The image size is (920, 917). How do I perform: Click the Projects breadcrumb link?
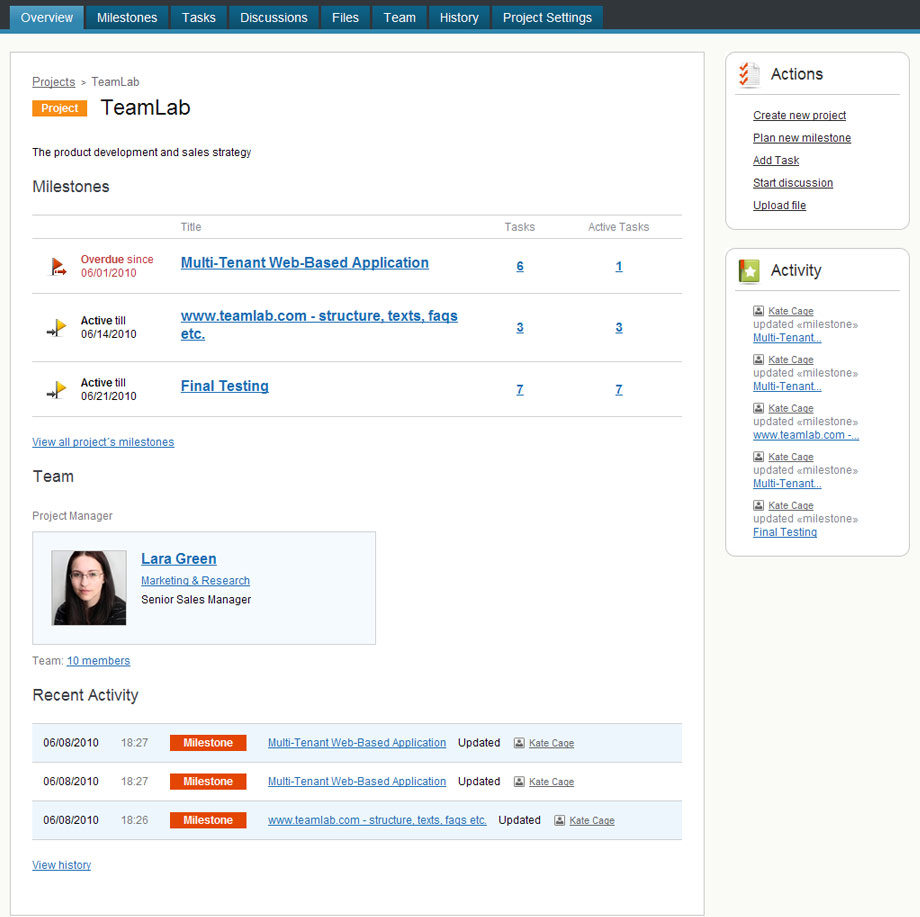pyautogui.click(x=53, y=82)
